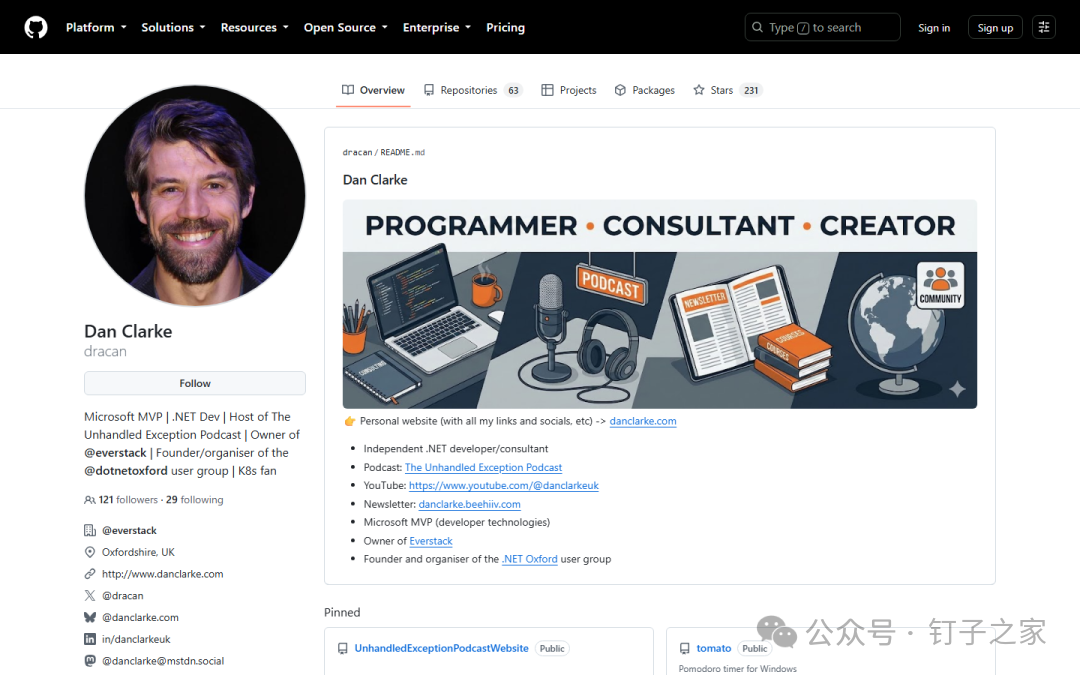Click the location pin icon
1080x675 pixels.
pyautogui.click(x=90, y=552)
